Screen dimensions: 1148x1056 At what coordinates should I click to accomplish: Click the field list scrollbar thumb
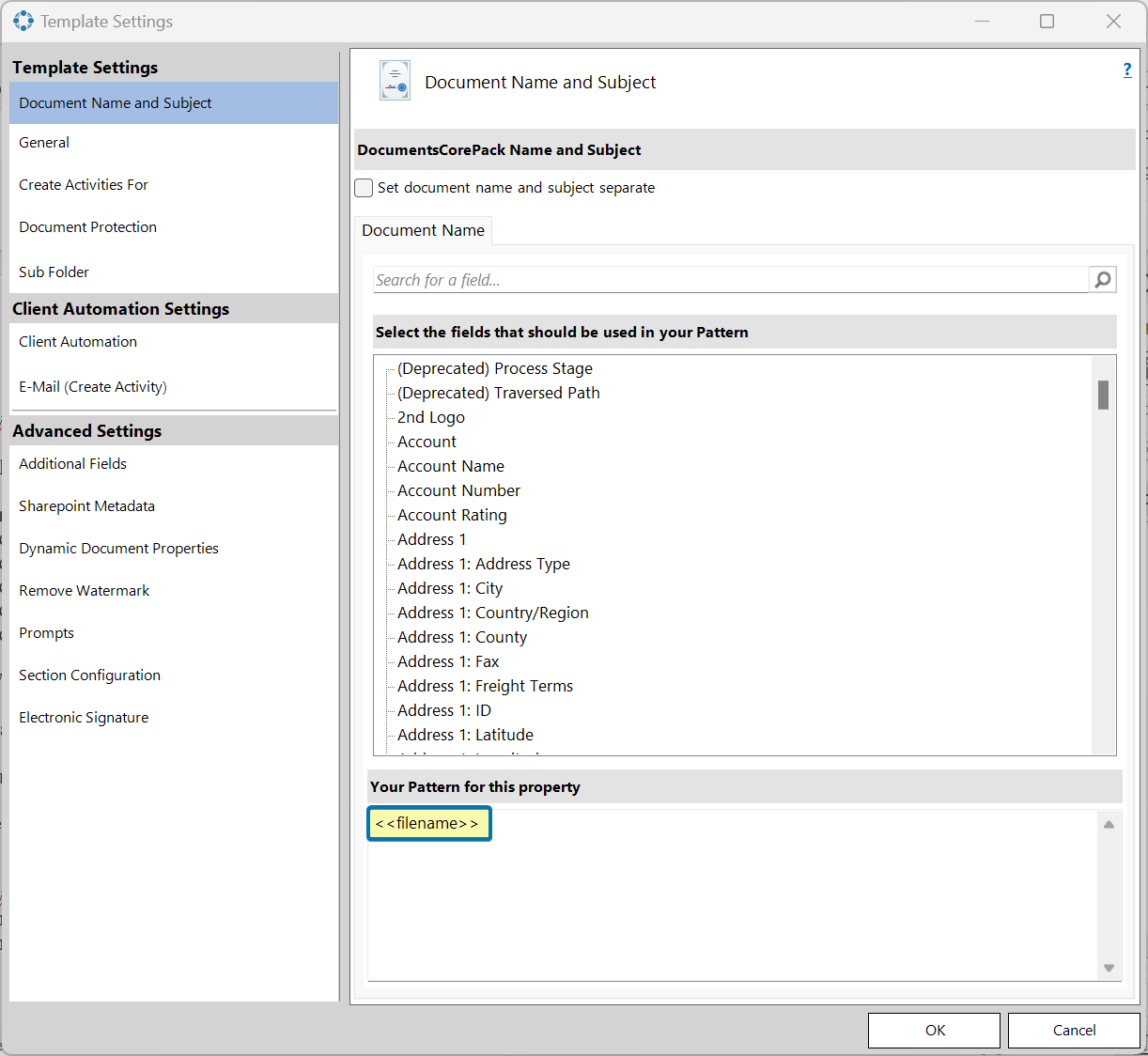coord(1103,396)
